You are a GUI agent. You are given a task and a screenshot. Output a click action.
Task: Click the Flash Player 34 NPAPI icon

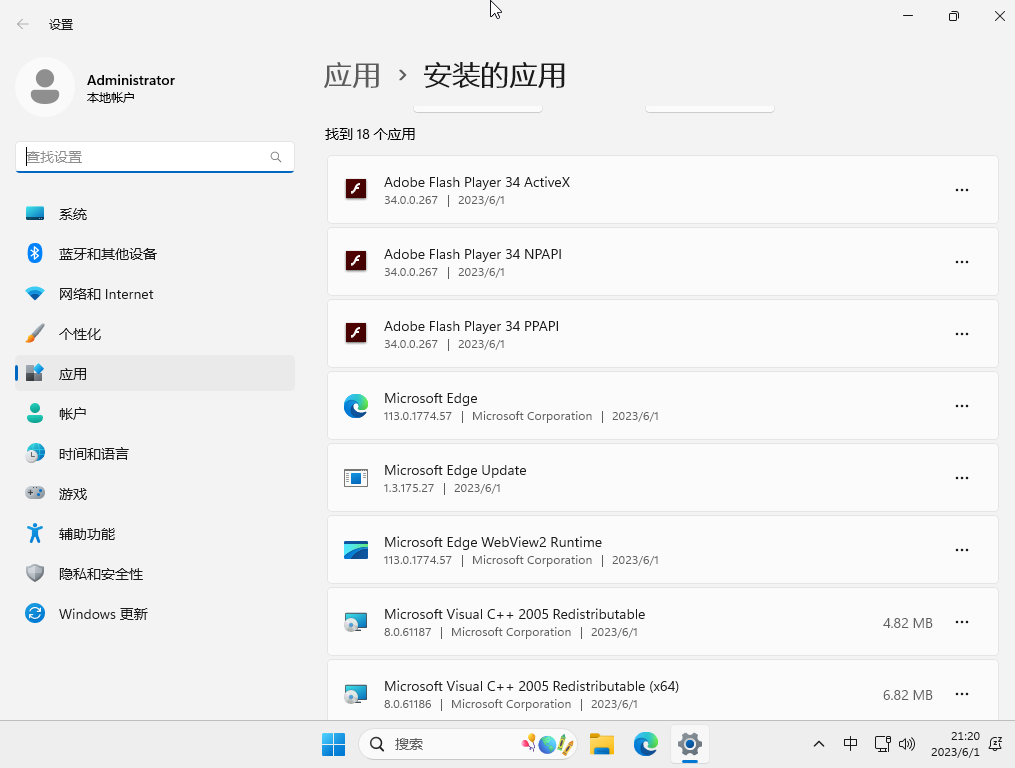coord(356,261)
